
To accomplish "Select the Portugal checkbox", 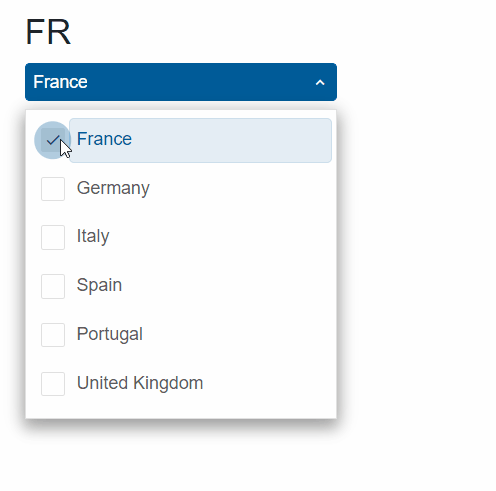I will (x=53, y=335).
